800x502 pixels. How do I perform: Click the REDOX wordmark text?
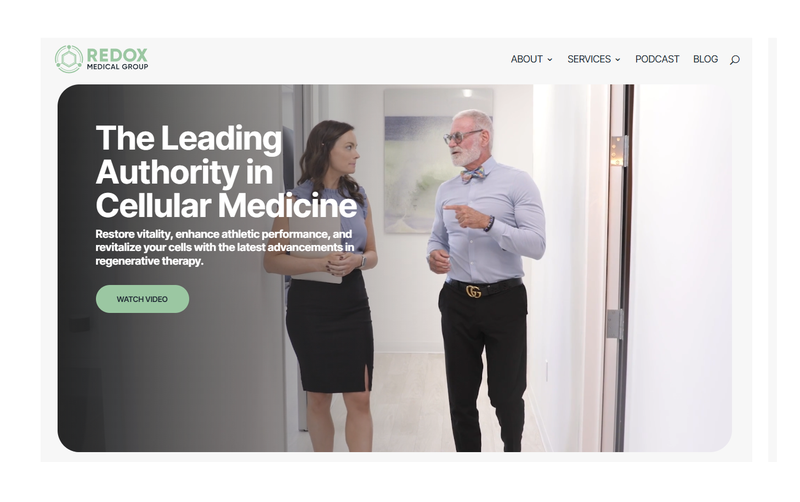[x=117, y=55]
